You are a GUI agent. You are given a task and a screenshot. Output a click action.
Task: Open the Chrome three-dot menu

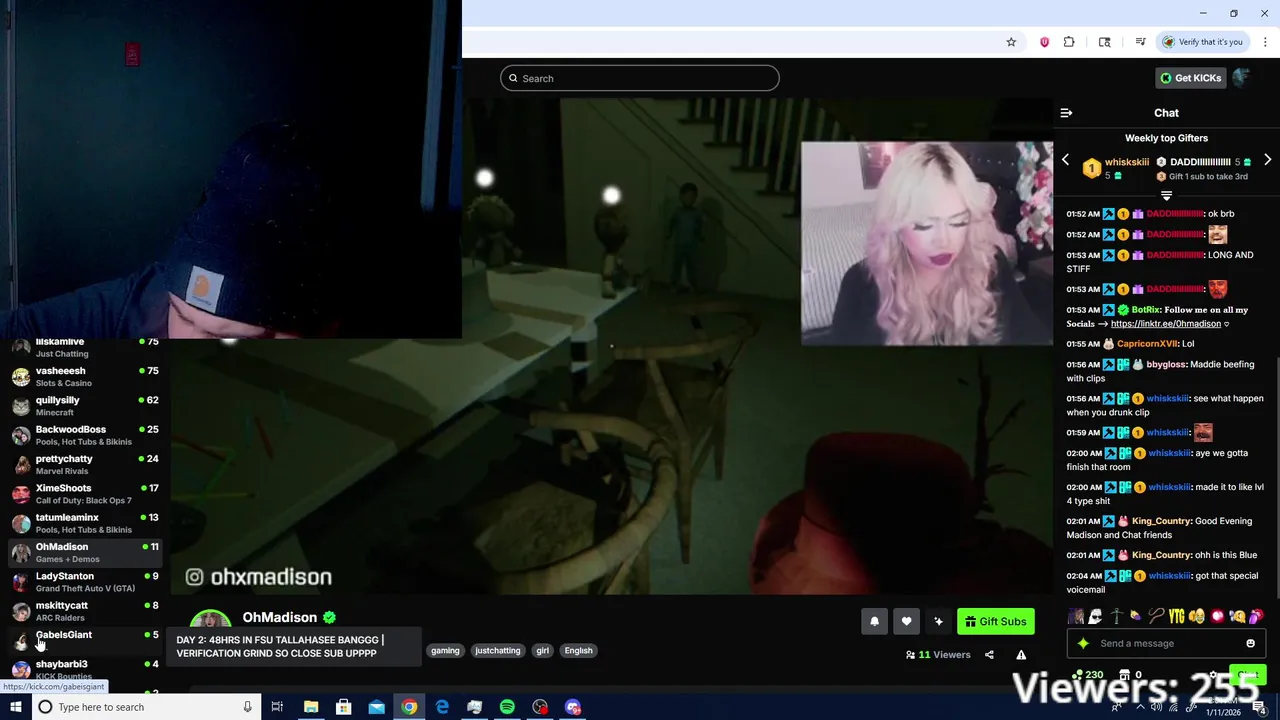tap(1265, 42)
